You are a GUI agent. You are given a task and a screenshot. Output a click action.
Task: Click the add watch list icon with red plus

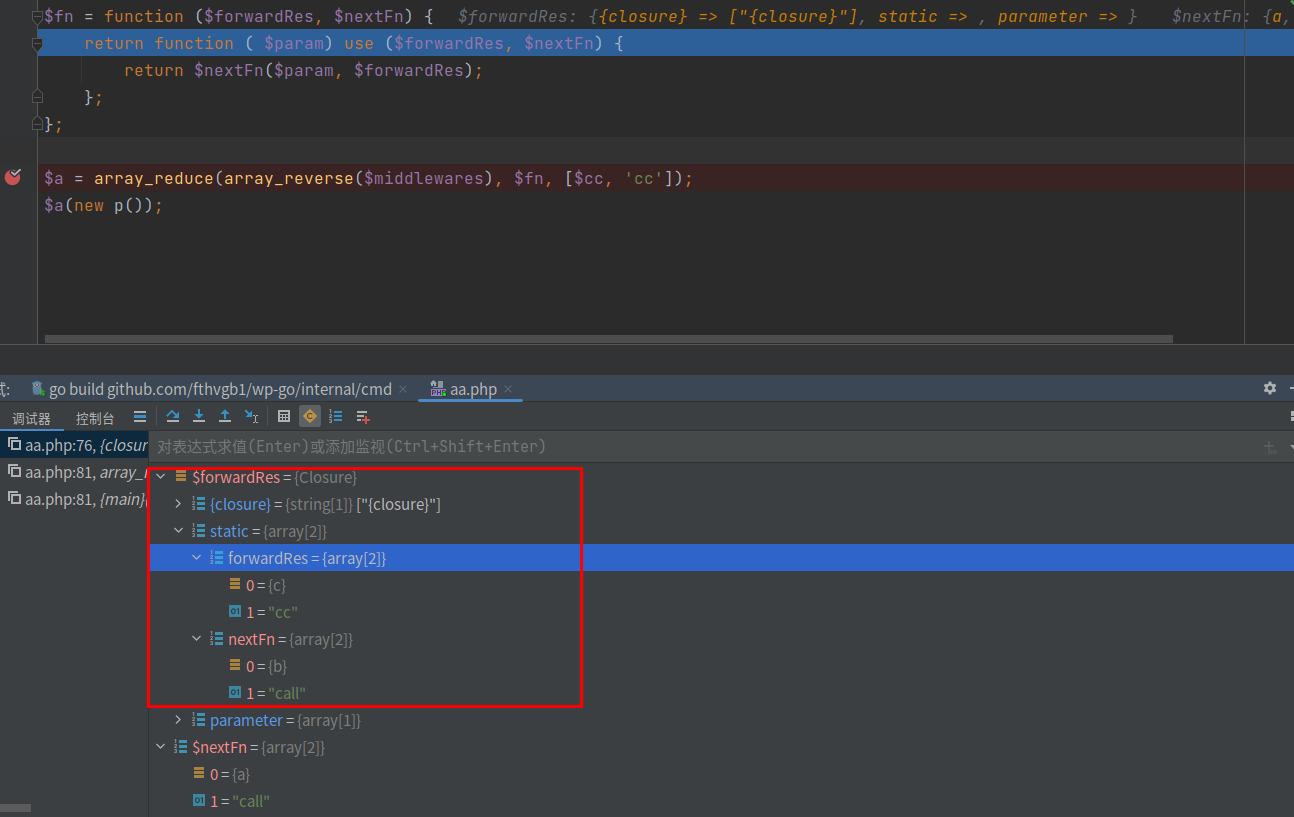pyautogui.click(x=362, y=417)
